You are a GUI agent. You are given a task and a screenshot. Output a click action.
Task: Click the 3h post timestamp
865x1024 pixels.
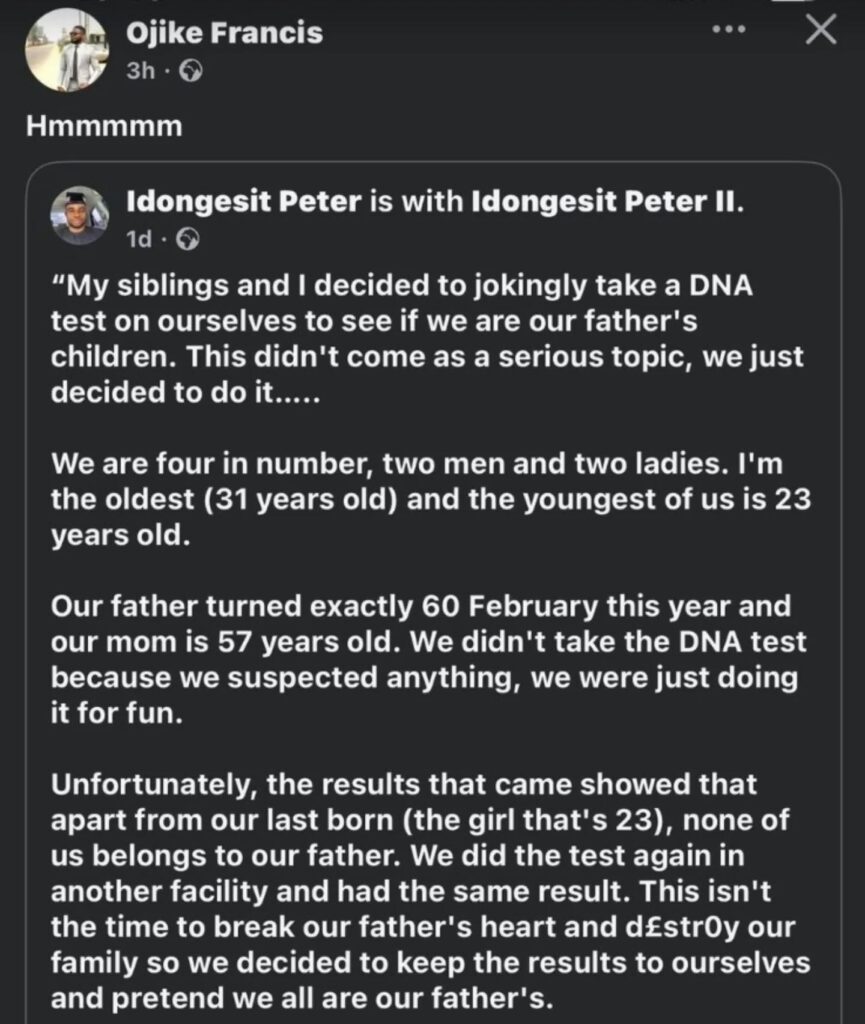[x=140, y=70]
